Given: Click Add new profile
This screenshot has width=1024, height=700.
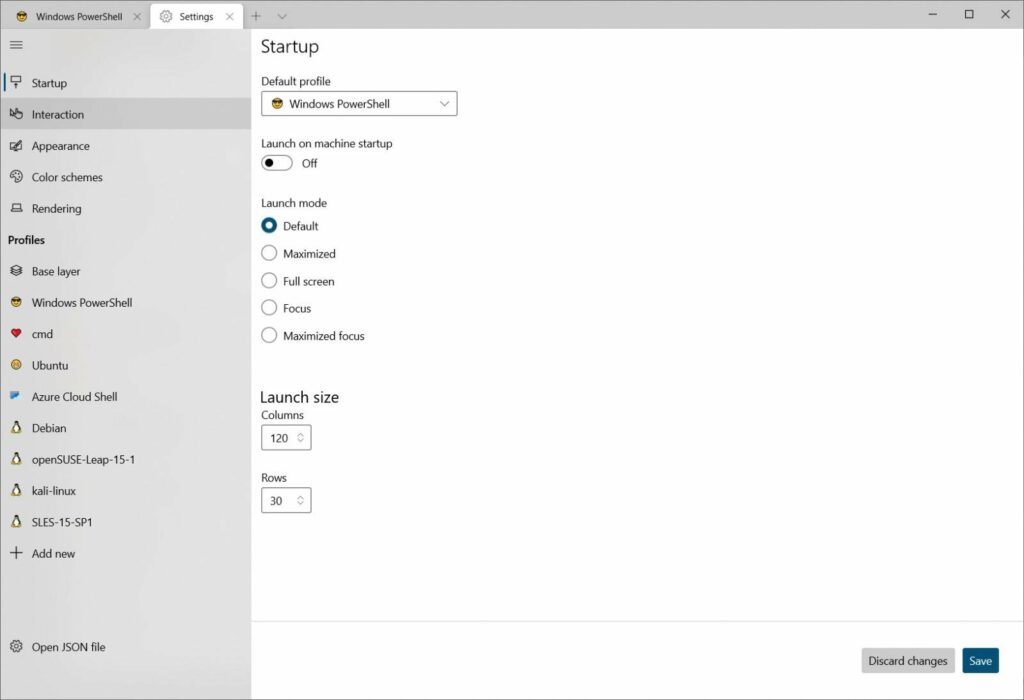Looking at the screenshot, I should coord(126,552).
